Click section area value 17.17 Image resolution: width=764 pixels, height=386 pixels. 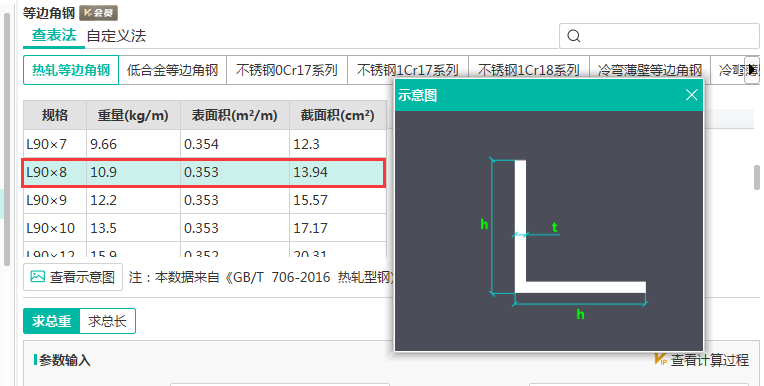coord(310,228)
